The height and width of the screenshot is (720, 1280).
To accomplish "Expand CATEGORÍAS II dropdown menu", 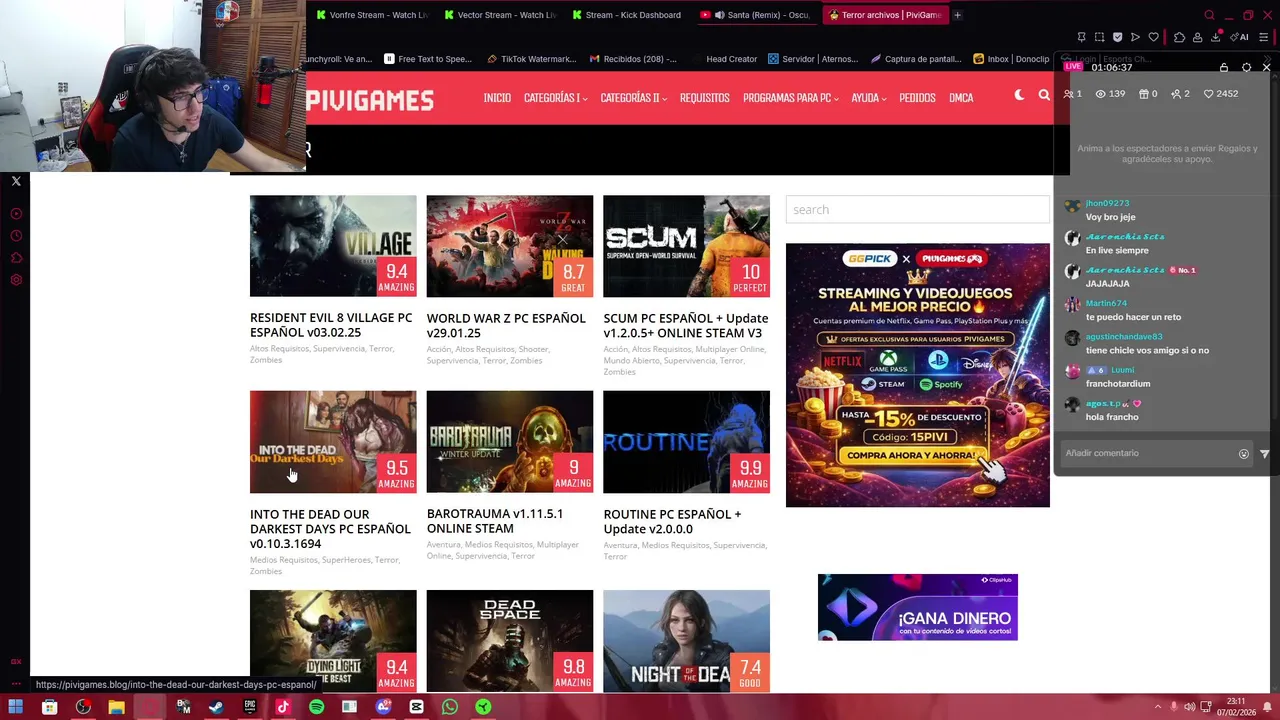I will (x=633, y=98).
